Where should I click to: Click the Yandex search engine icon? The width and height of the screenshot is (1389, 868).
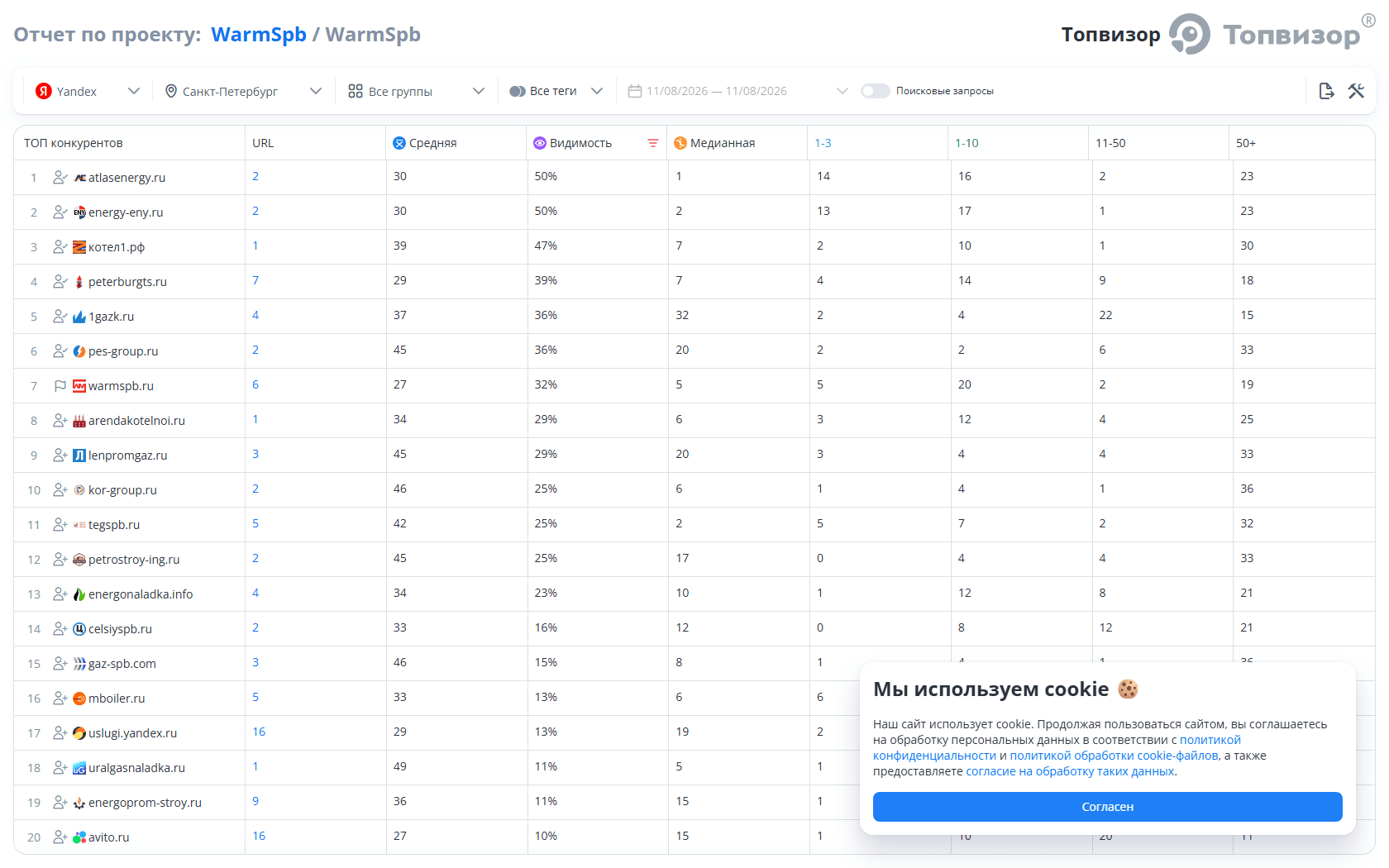[44, 91]
